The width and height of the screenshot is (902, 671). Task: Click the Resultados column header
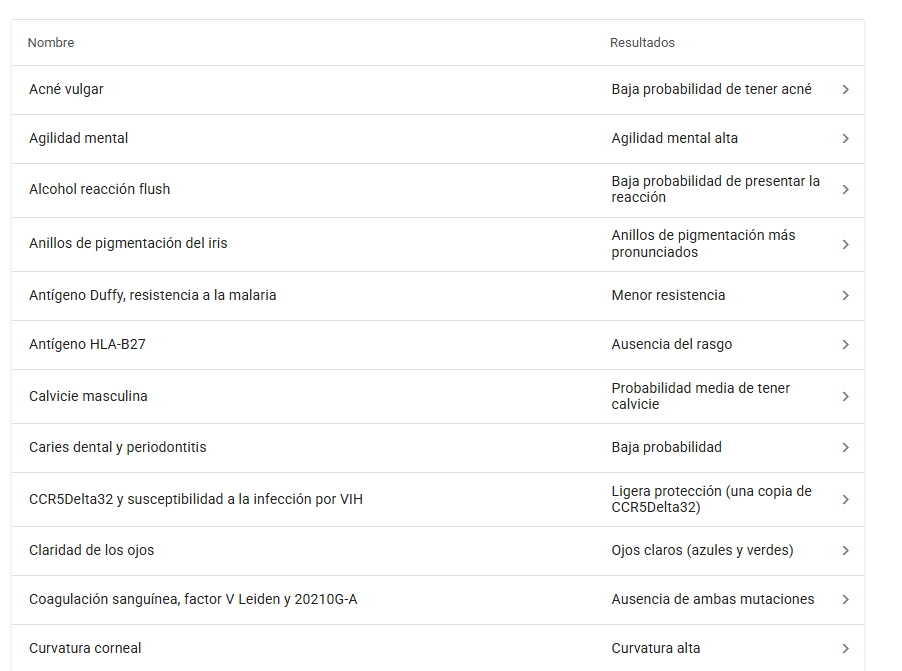click(642, 43)
